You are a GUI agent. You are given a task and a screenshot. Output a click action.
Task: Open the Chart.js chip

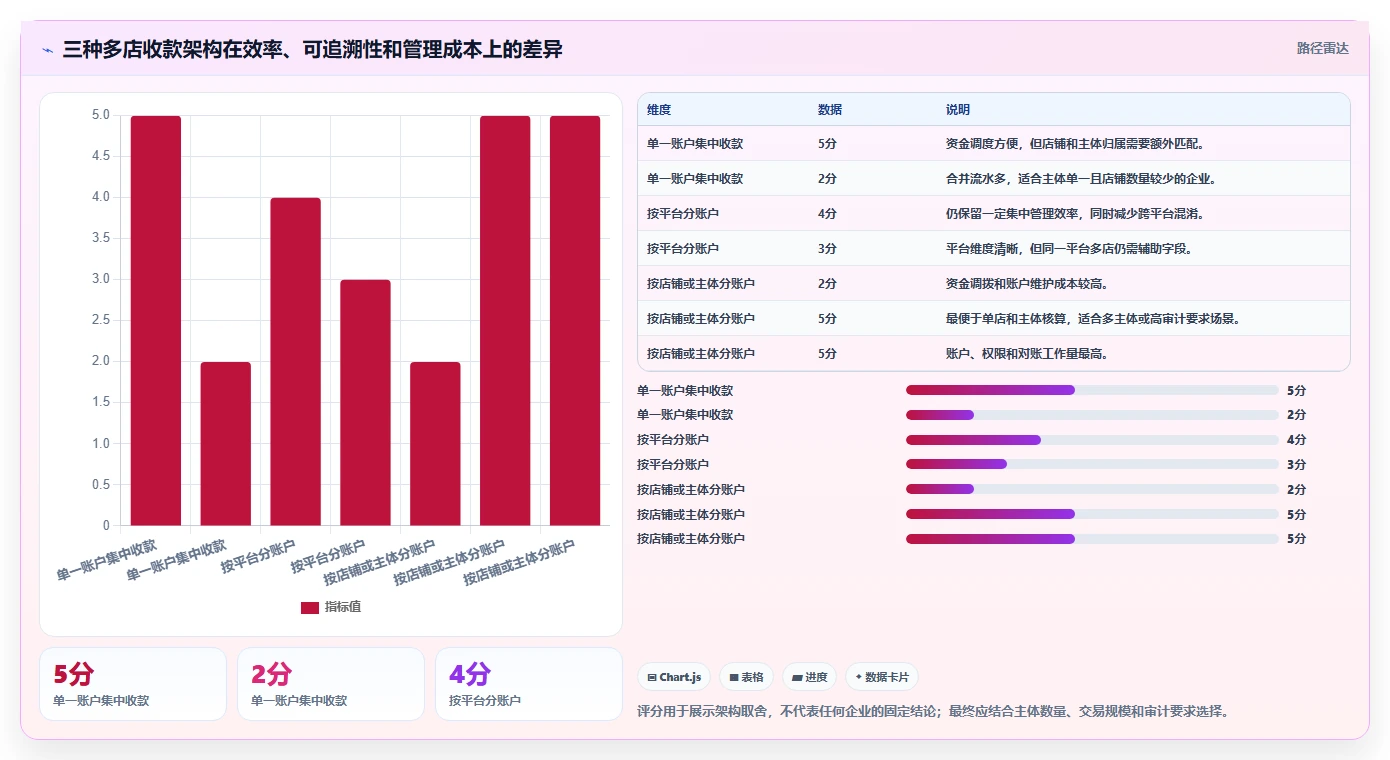674,677
